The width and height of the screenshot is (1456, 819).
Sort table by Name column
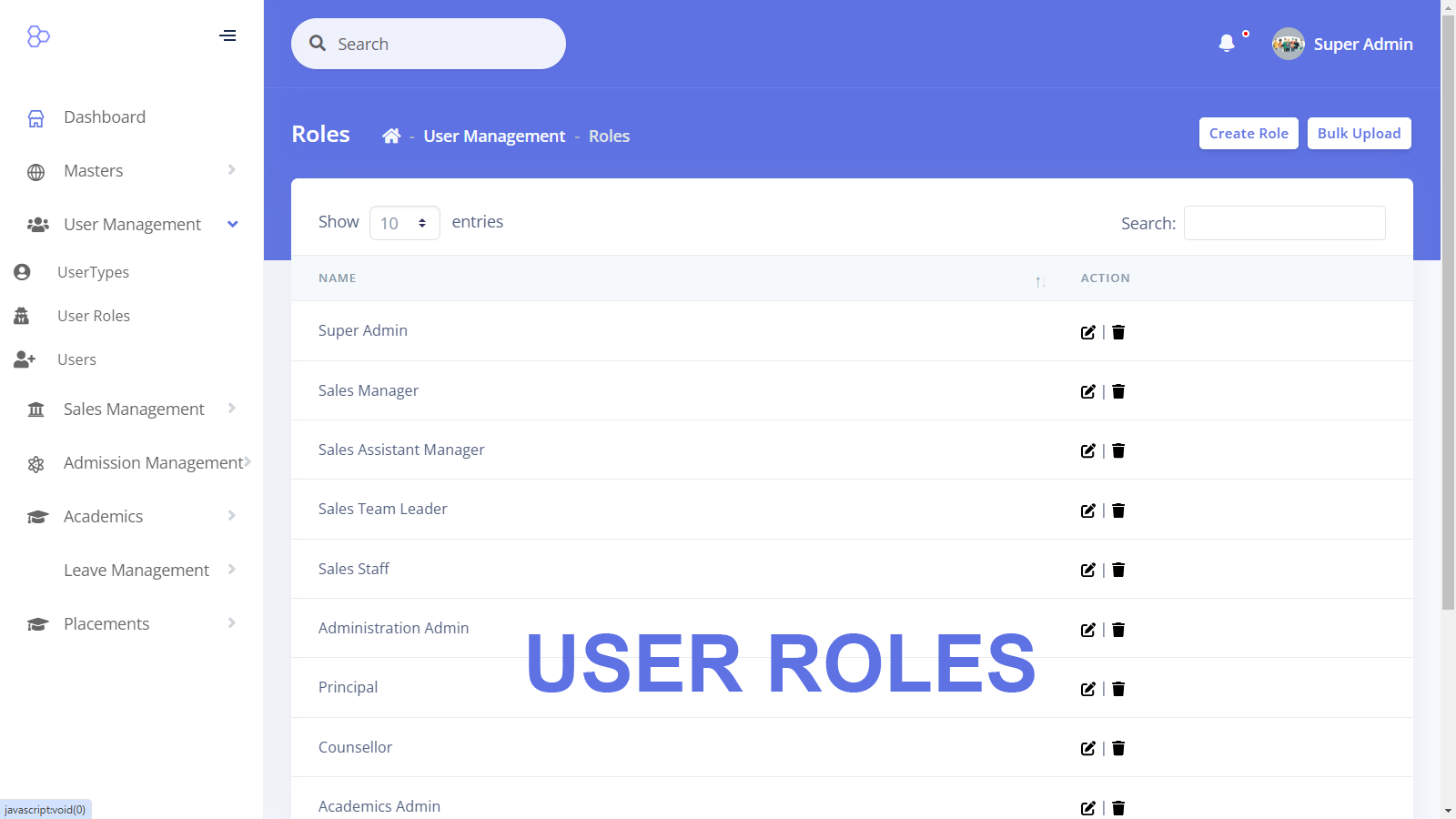point(673,278)
